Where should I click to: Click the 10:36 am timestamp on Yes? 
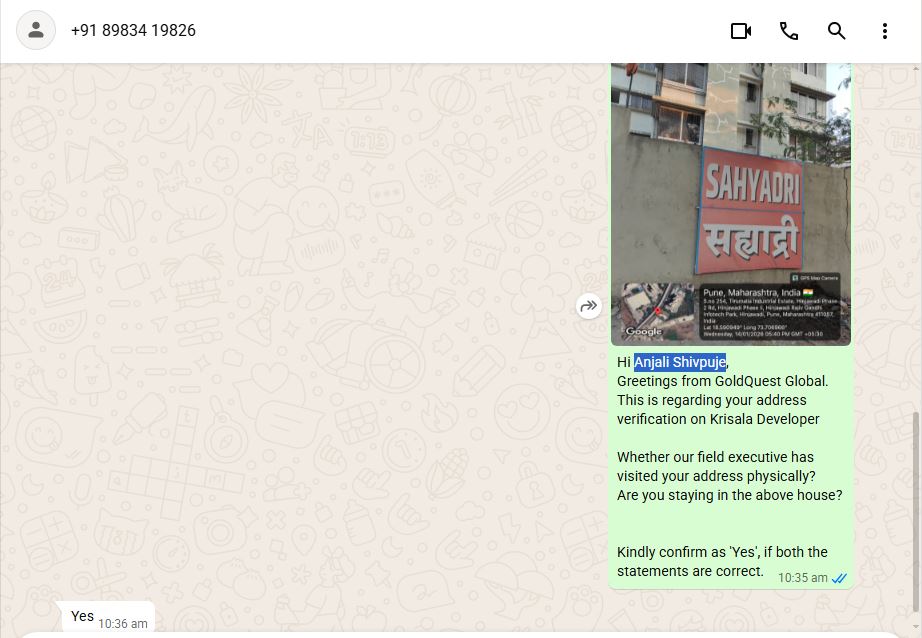click(123, 623)
